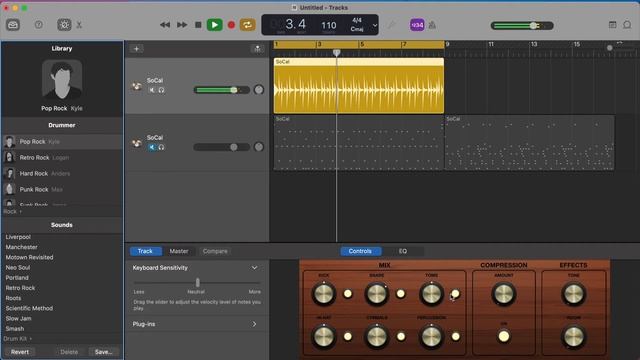Open the LCD display mode dropdown arrow
This screenshot has height=360, width=640.
tap(375, 25)
